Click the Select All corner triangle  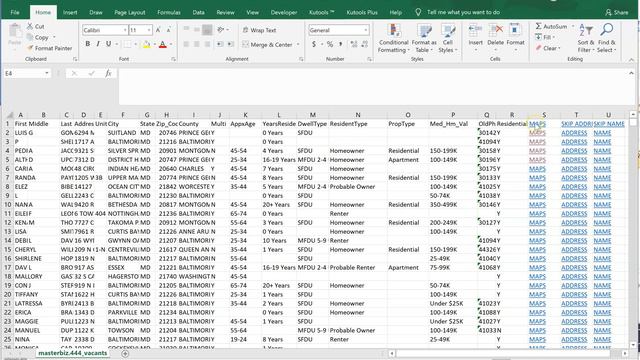(x=9, y=115)
